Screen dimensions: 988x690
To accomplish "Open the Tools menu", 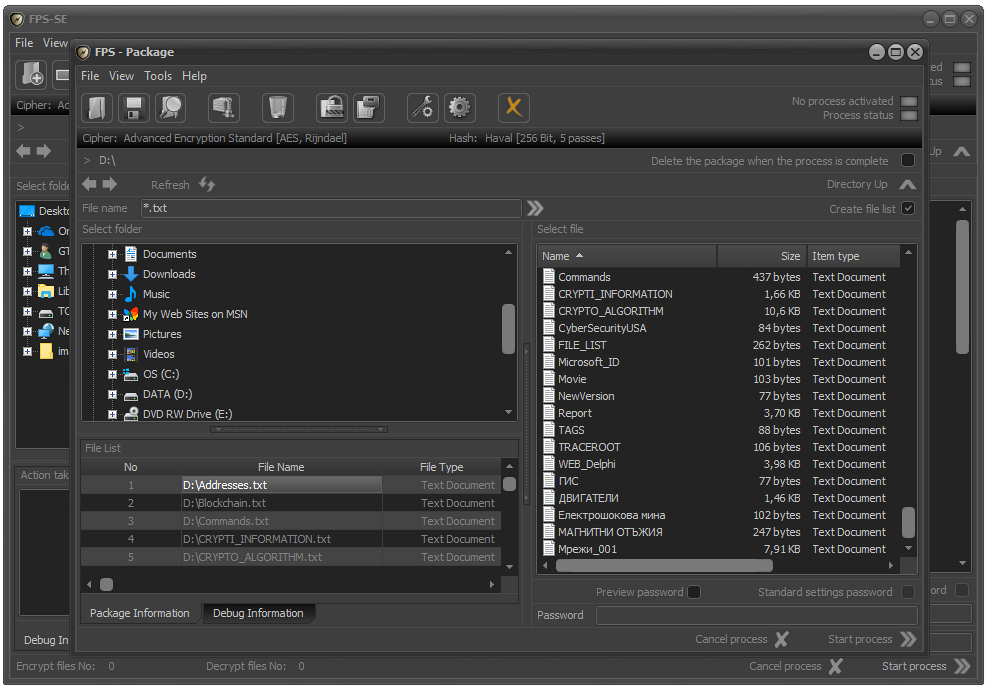I will tap(158, 76).
